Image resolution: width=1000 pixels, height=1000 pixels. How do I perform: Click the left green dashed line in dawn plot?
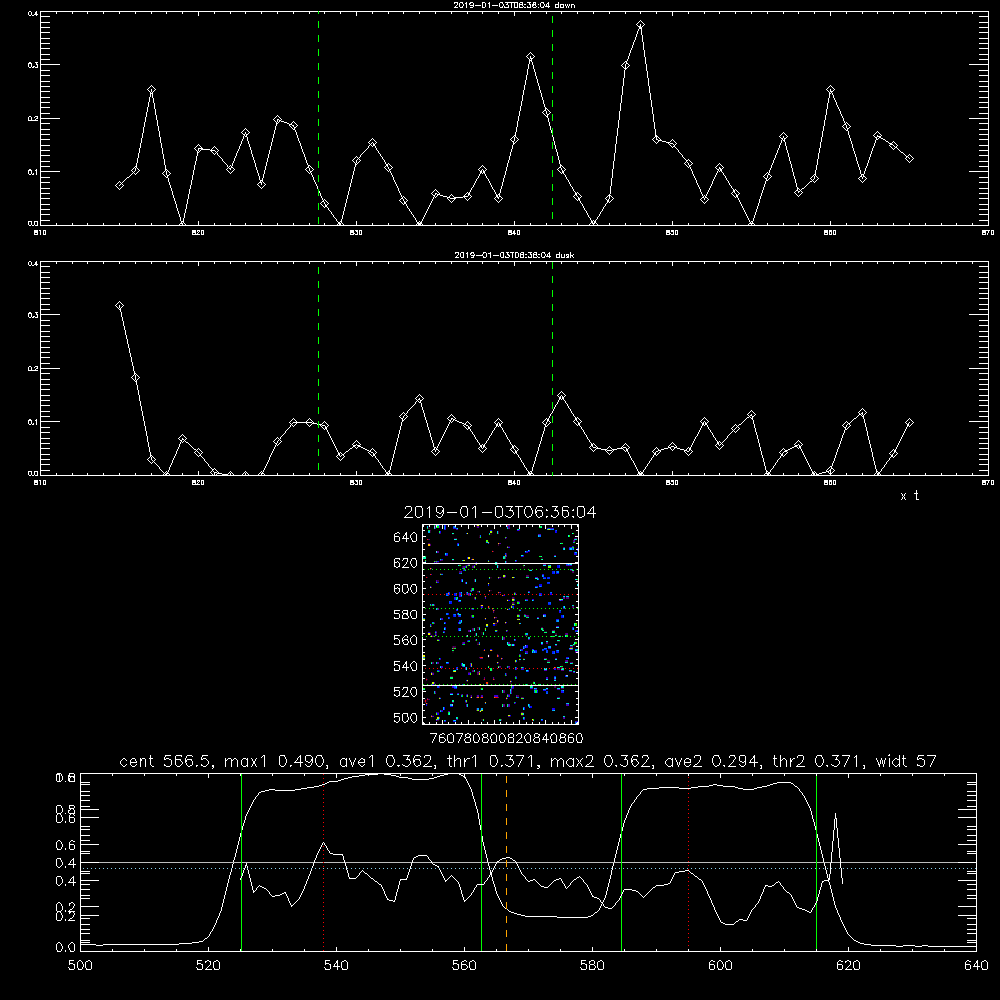(x=318, y=119)
